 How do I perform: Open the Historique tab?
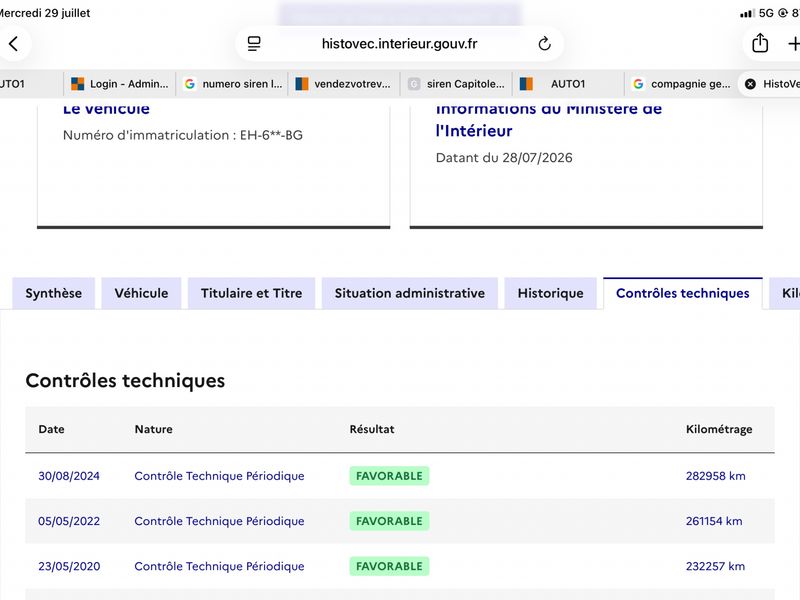pyautogui.click(x=551, y=293)
